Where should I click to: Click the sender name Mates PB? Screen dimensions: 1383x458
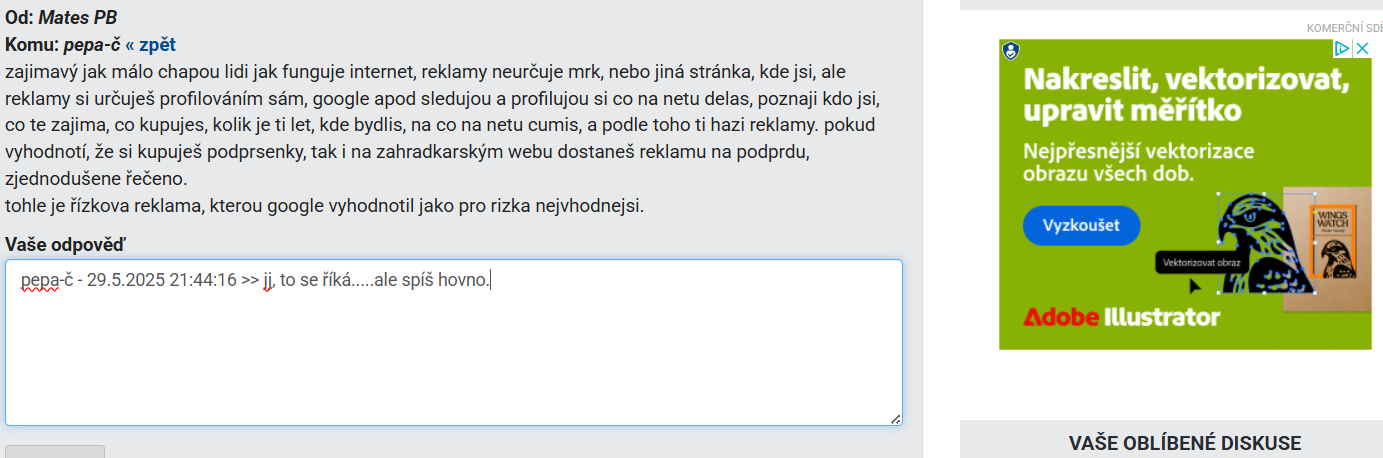point(84,18)
